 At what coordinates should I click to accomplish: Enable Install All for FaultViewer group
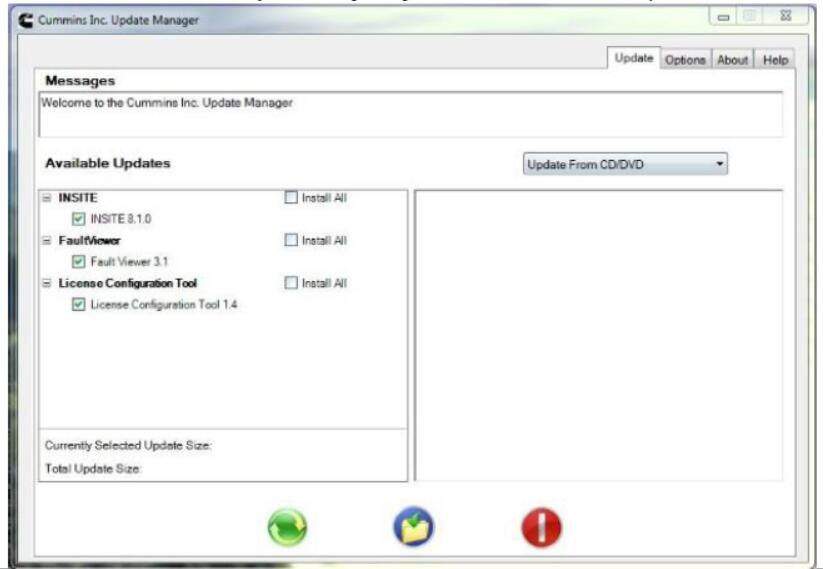(291, 240)
